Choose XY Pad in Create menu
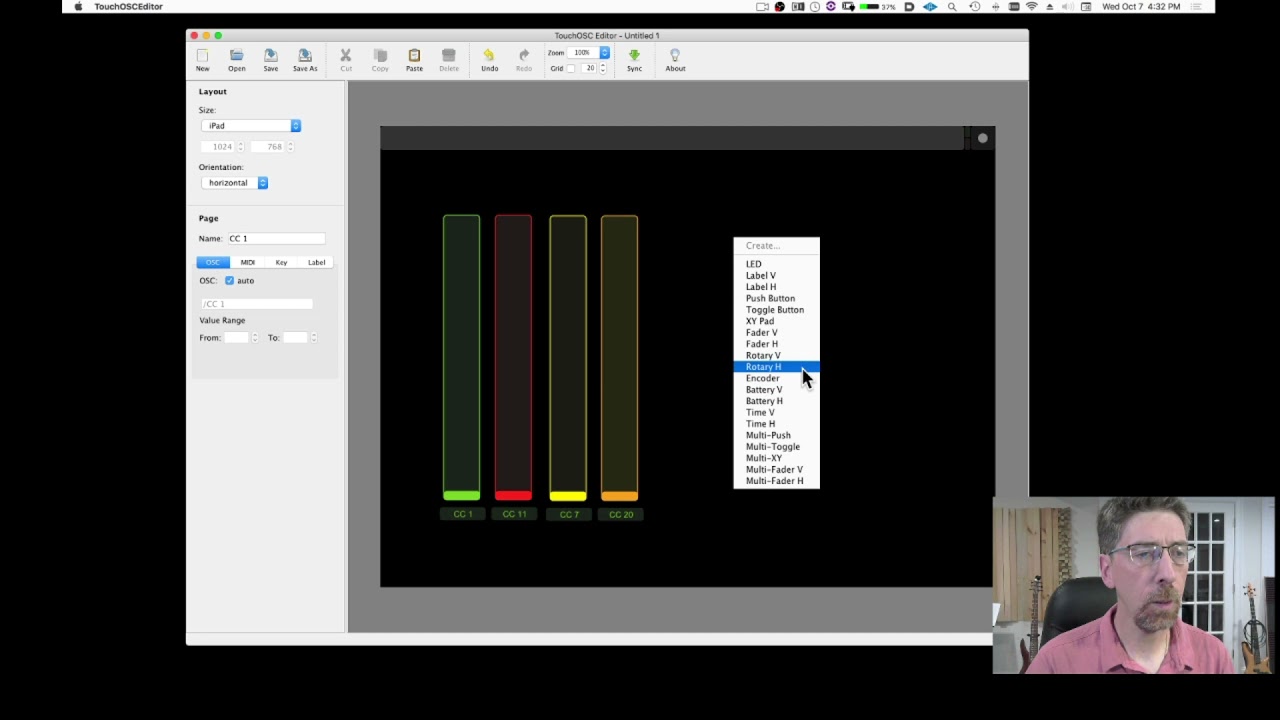This screenshot has height=720, width=1280. pos(776,321)
